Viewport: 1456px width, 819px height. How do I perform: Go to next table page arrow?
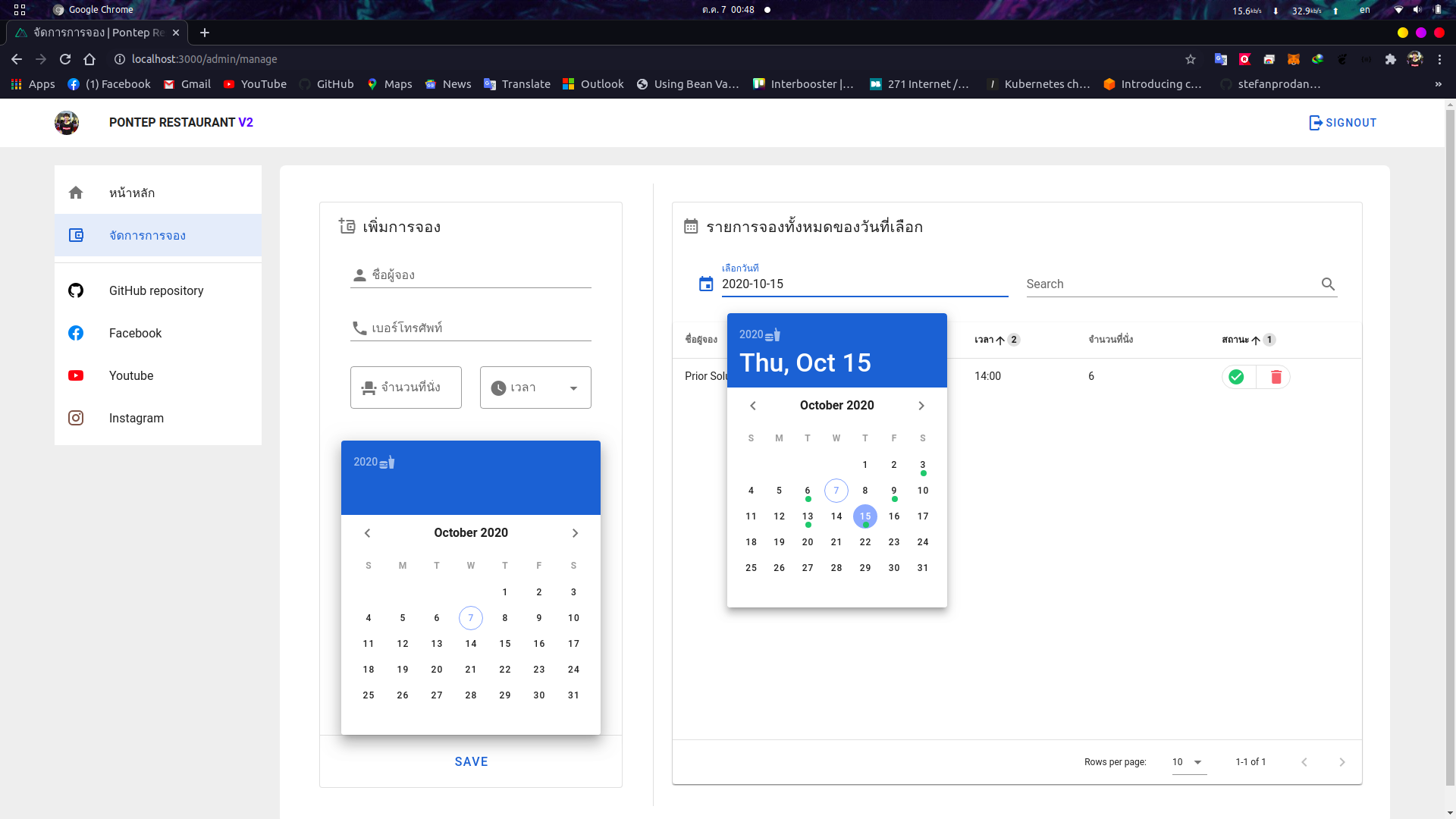pyautogui.click(x=1341, y=762)
